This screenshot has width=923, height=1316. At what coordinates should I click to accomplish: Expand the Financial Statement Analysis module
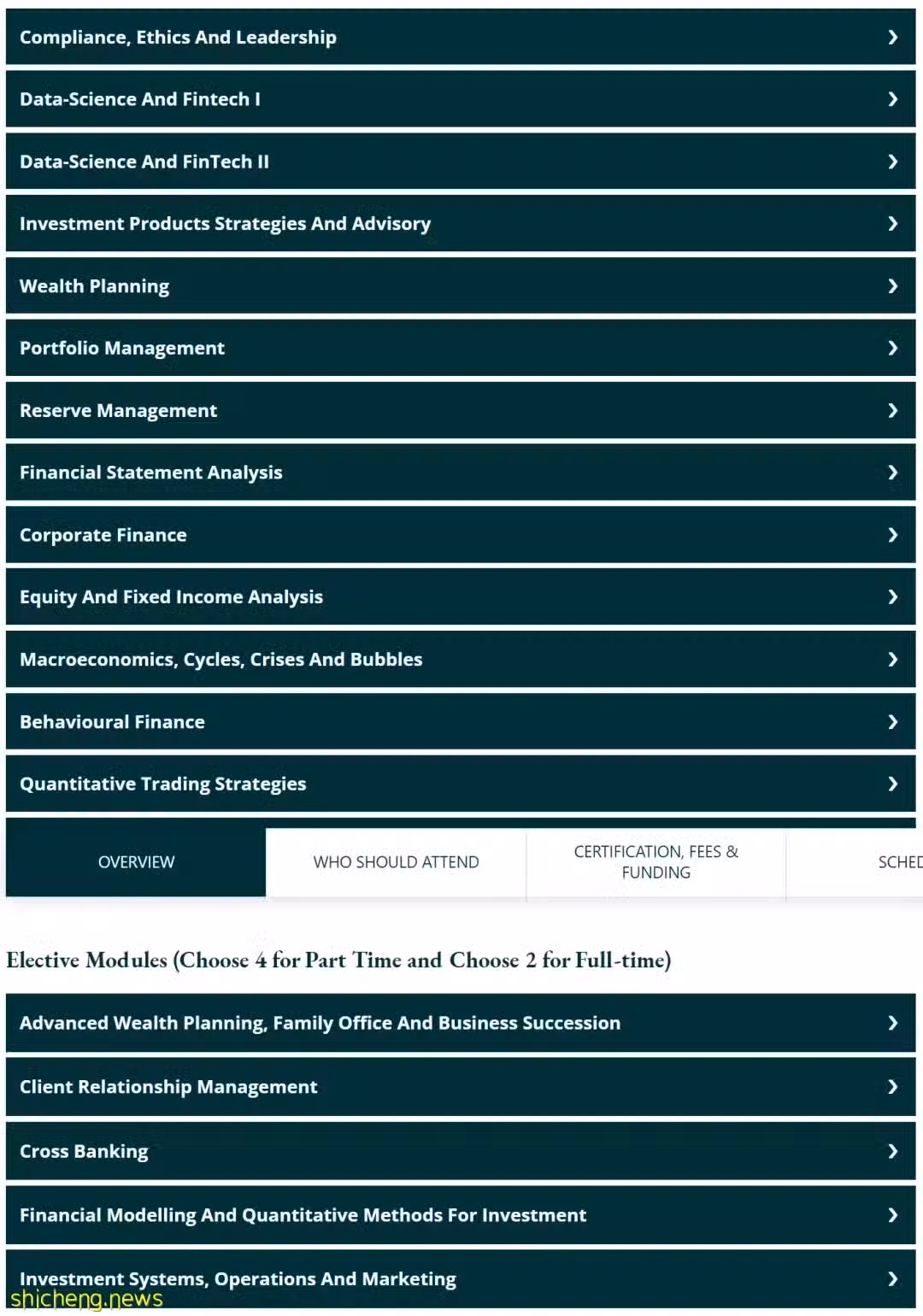coord(461,473)
